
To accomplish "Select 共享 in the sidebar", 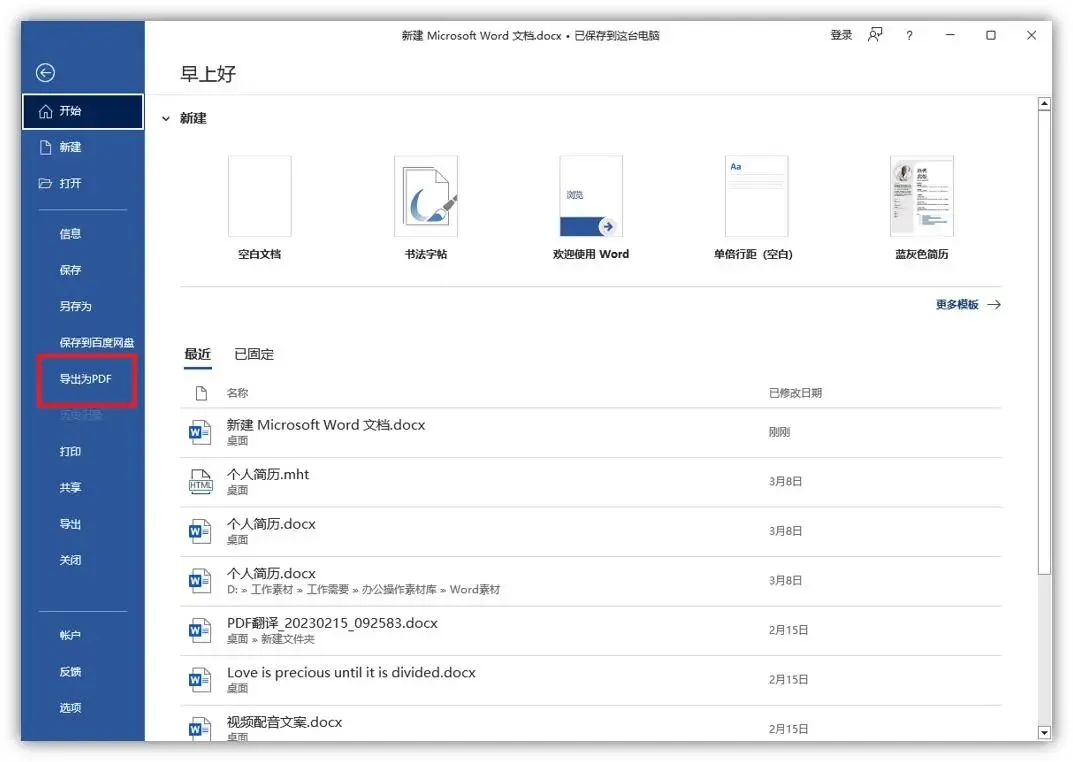I will click(70, 488).
